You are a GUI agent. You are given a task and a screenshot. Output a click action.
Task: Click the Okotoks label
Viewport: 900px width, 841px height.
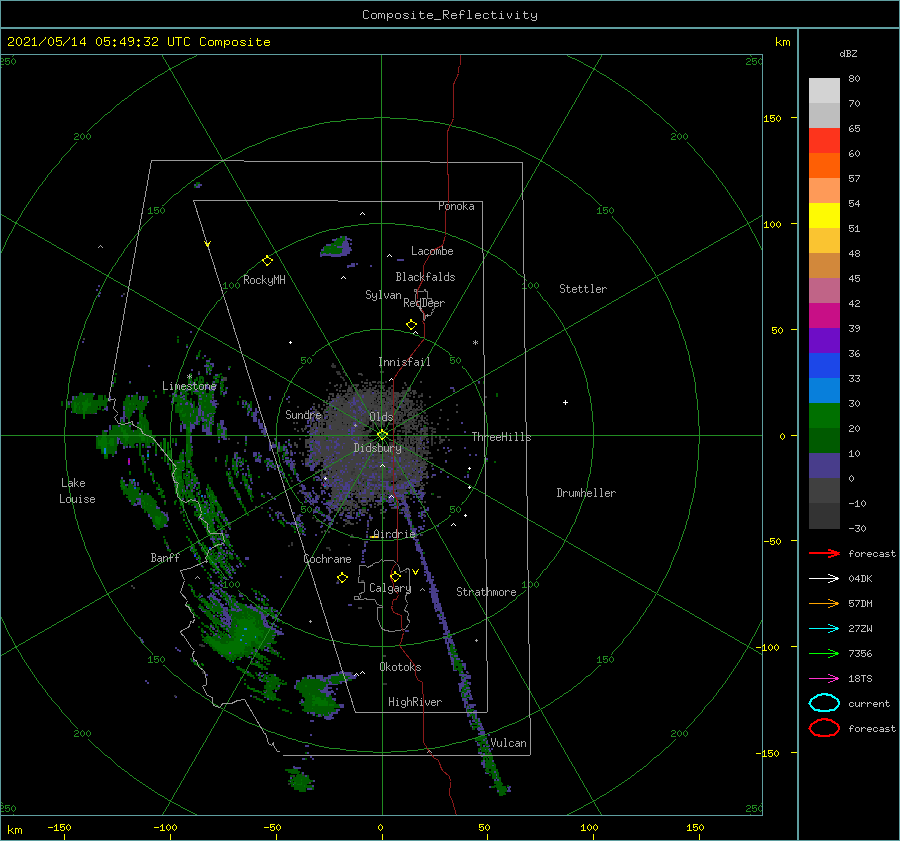click(400, 667)
